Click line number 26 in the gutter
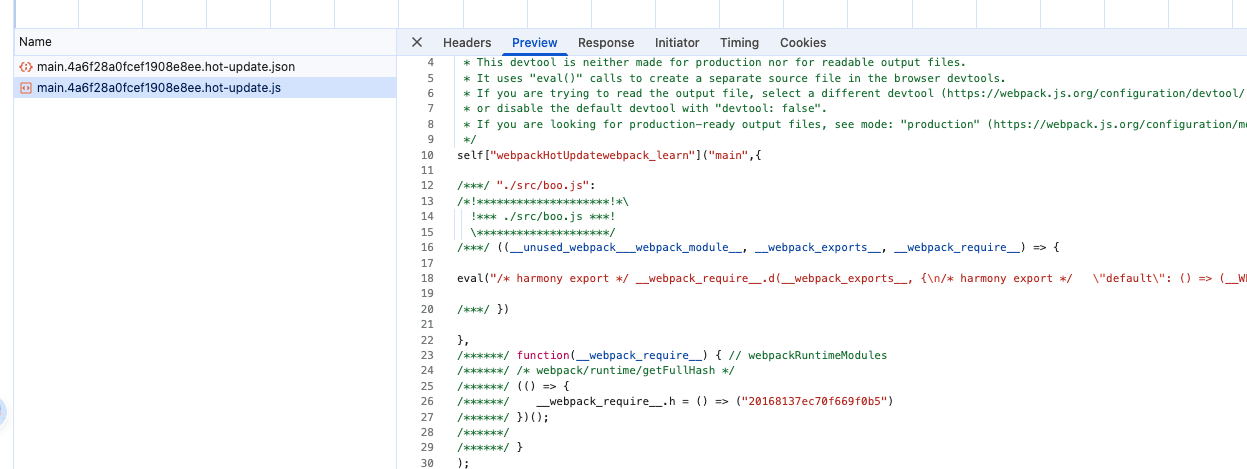 (427, 402)
